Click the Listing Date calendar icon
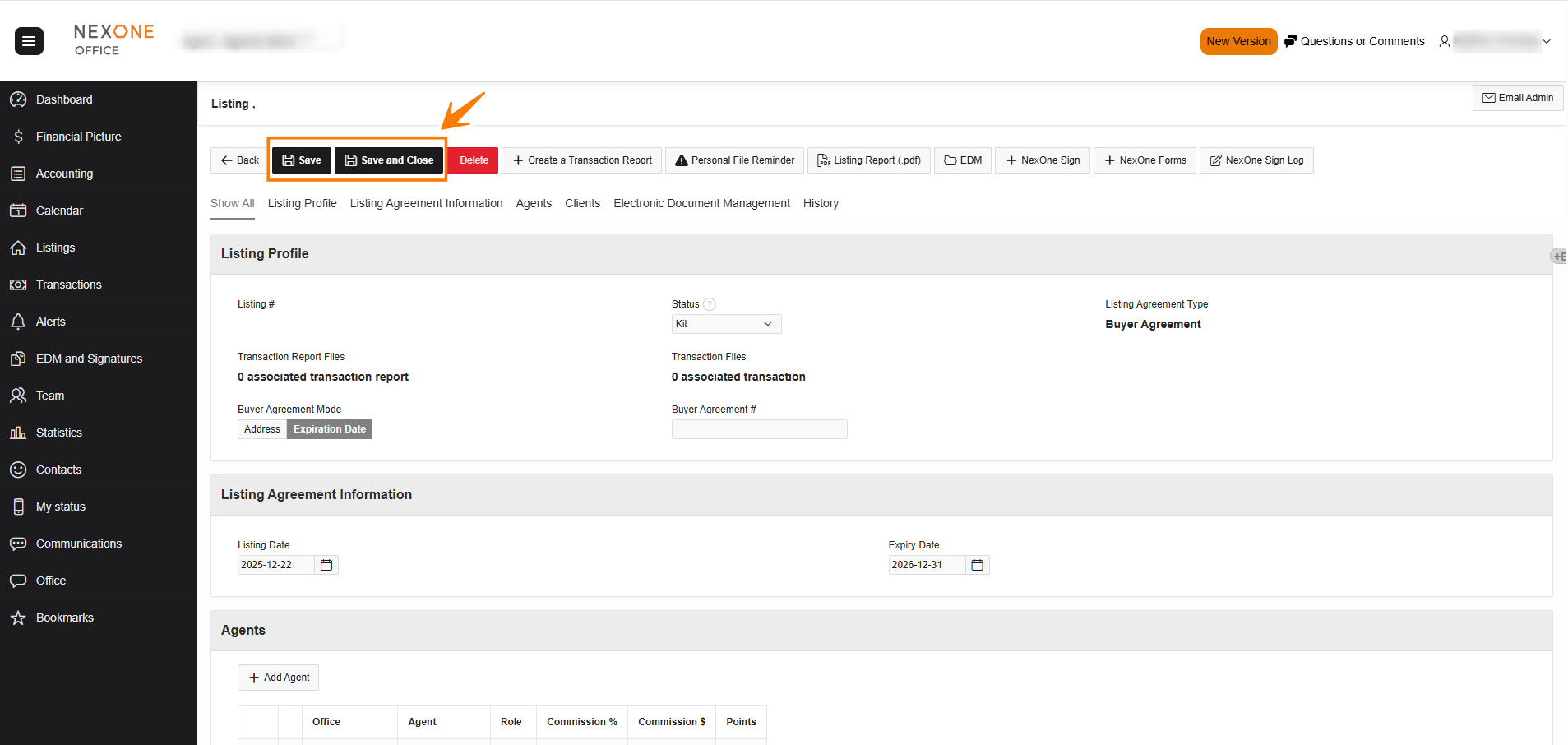This screenshot has width=1568, height=745. 326,565
